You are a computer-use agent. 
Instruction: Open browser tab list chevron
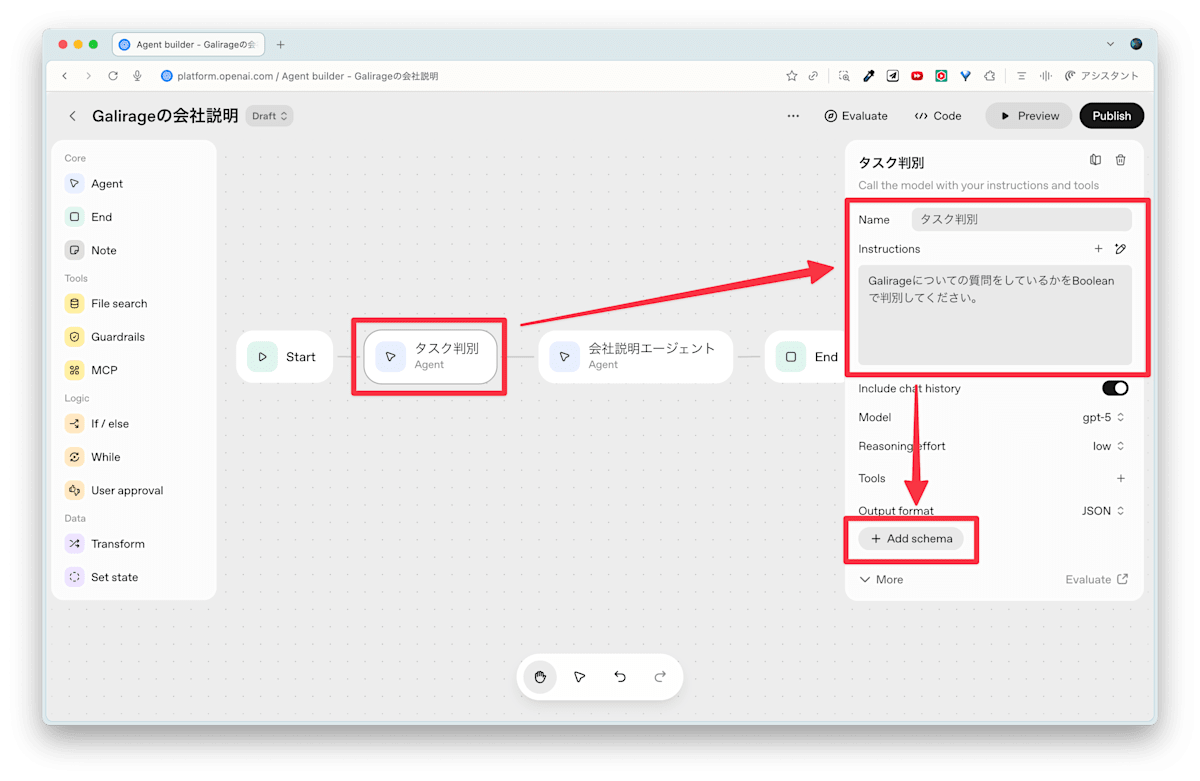click(1110, 44)
